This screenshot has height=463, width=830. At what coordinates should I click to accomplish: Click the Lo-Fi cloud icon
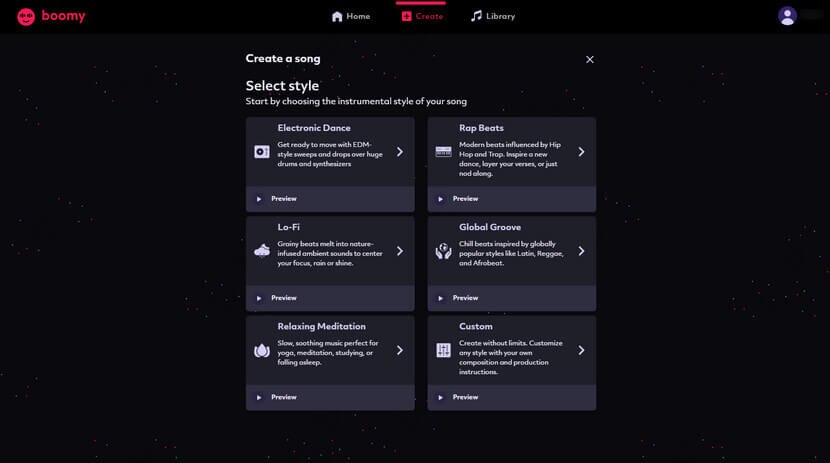tap(262, 251)
